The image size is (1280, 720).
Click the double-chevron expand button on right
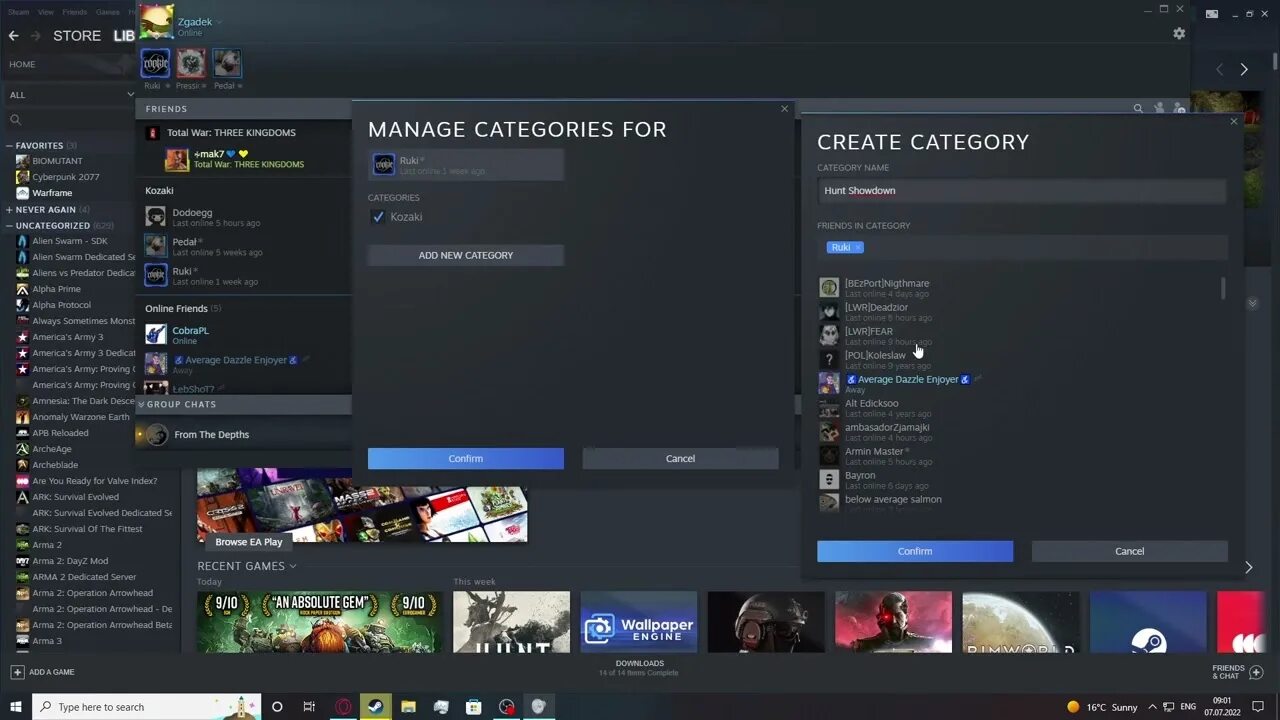[x=1252, y=303]
